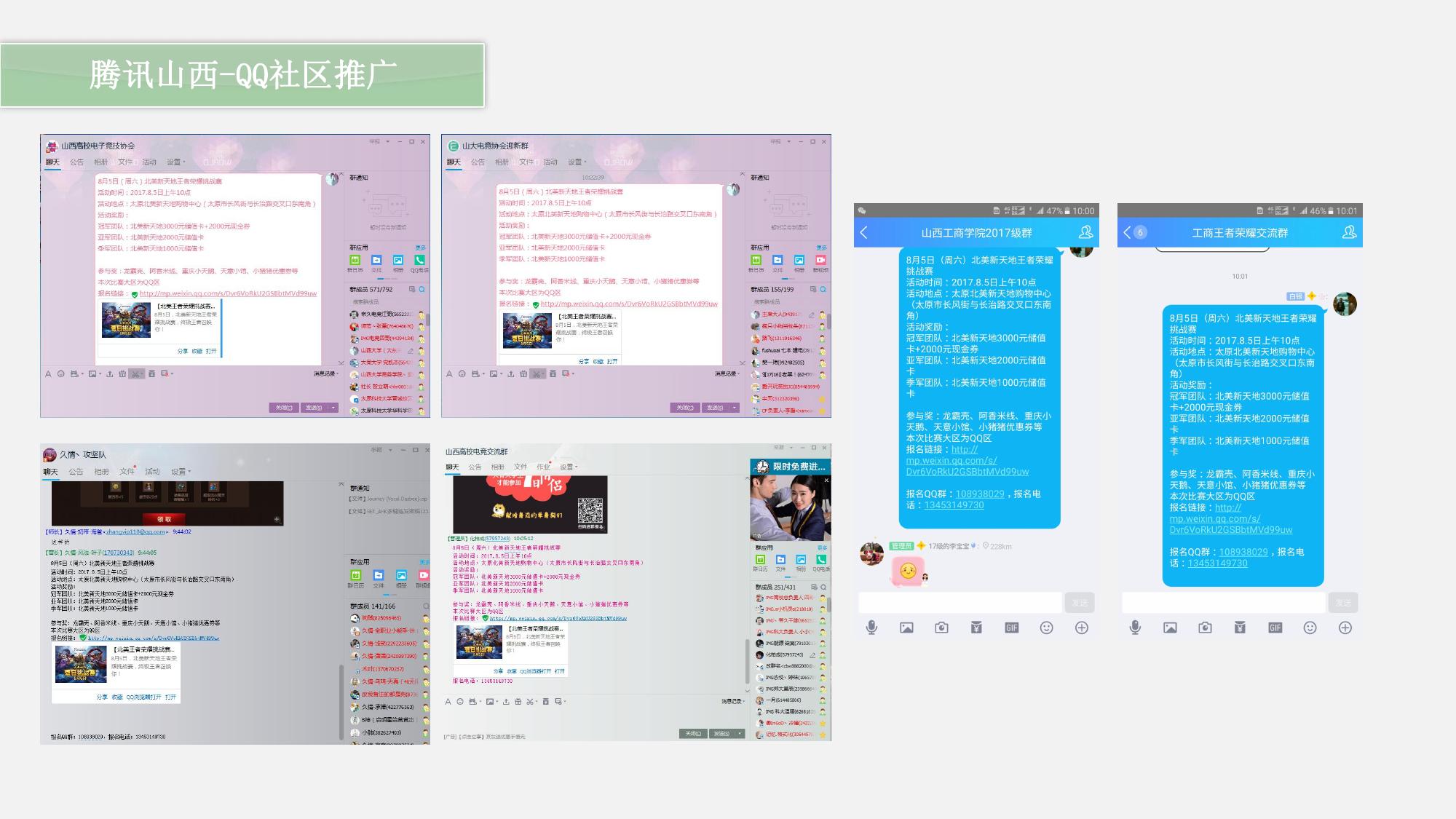
Task: Open emoji picker in 山西高校电子竞技协会 window
Action: [x=60, y=374]
